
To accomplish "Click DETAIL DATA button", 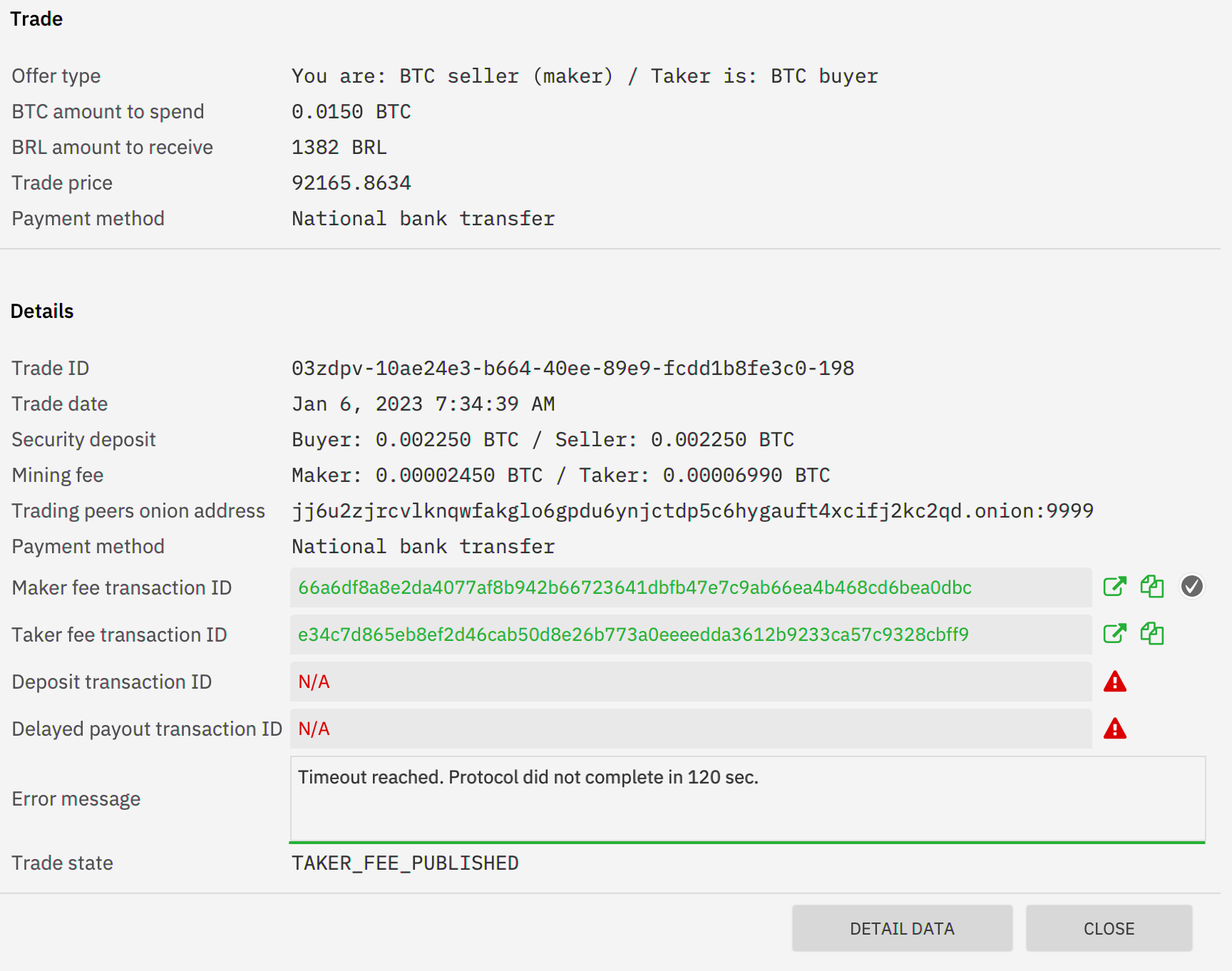I will [x=901, y=928].
